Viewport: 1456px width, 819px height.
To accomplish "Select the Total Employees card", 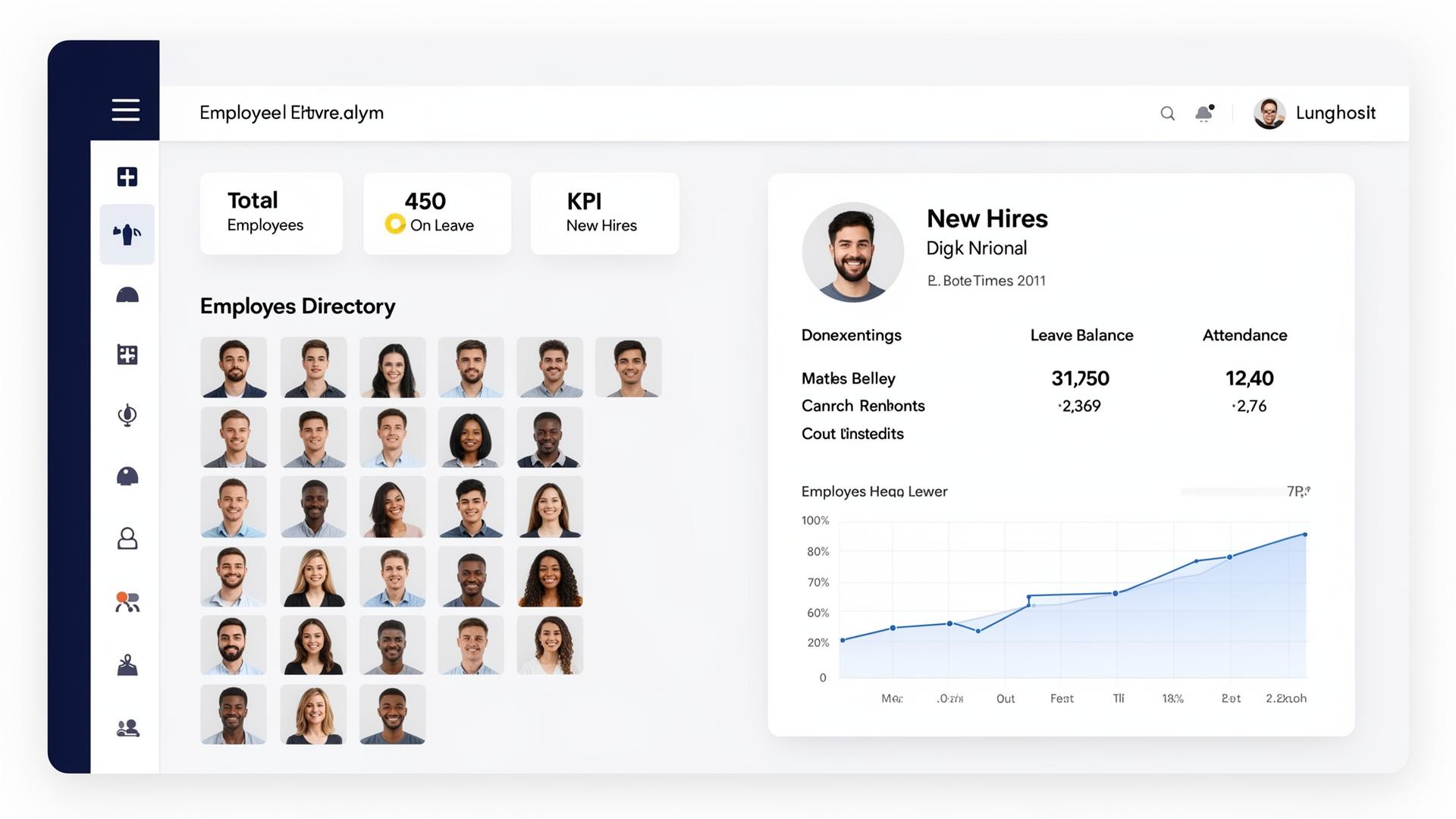I will click(x=271, y=213).
